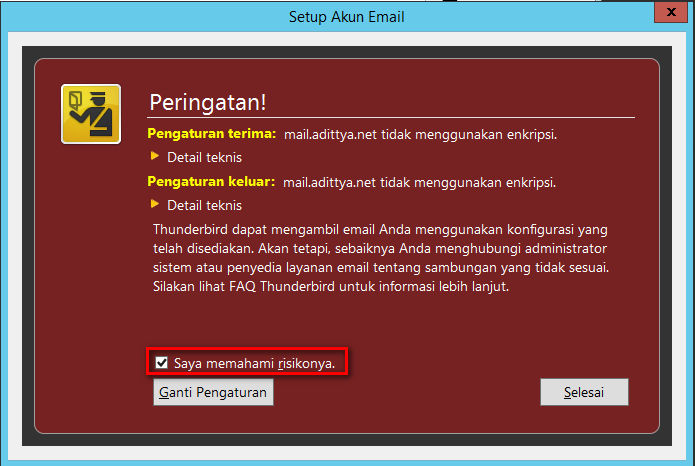Viewport: 695px width, 466px height.
Task: Open Detail teknis text for incoming settings
Action: (204, 157)
